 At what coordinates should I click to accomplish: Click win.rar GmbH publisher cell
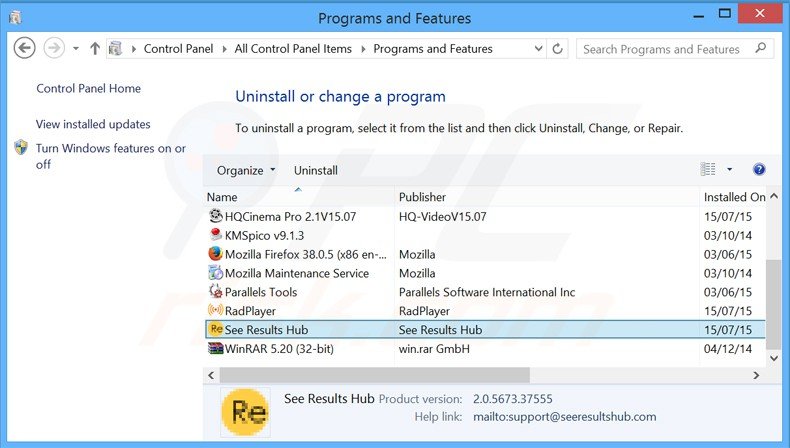434,349
